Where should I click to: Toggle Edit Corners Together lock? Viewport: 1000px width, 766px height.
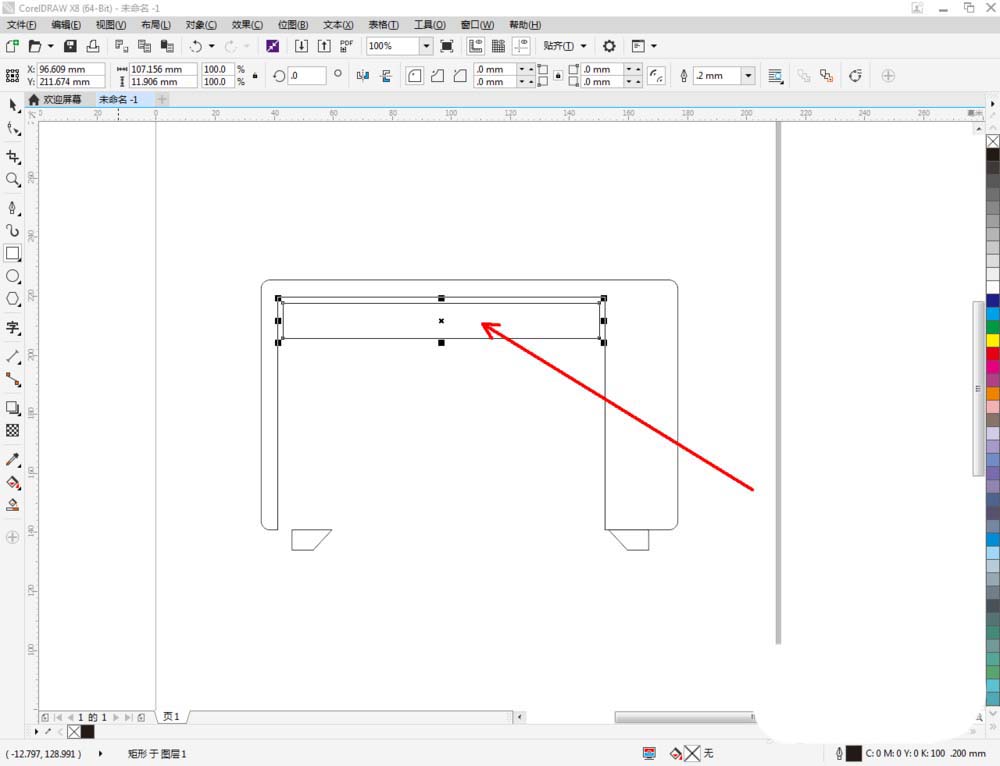click(558, 75)
